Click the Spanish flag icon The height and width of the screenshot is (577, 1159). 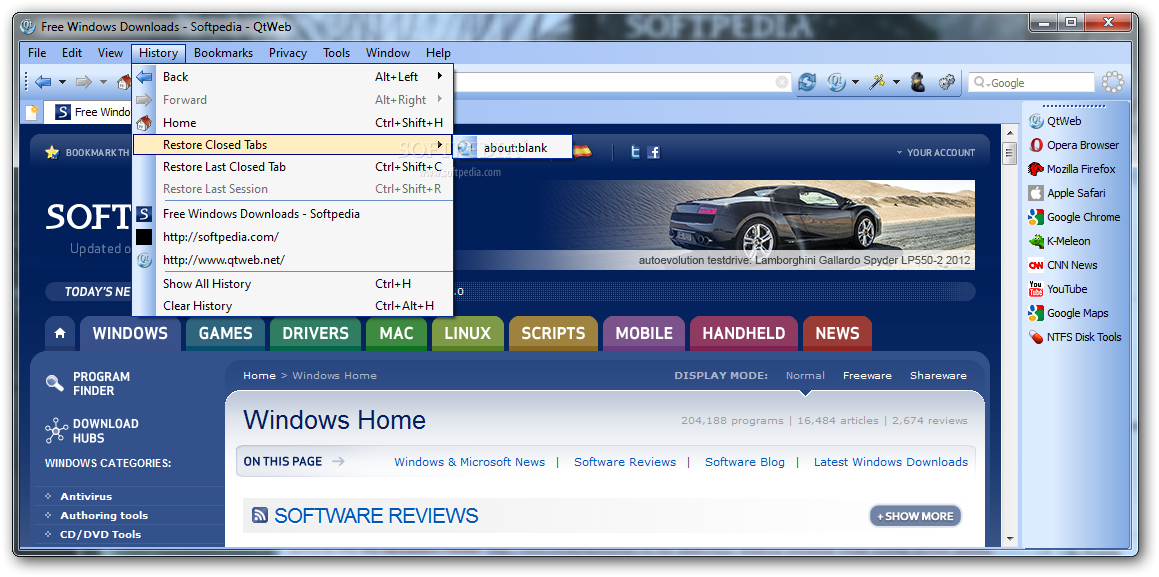pos(582,151)
